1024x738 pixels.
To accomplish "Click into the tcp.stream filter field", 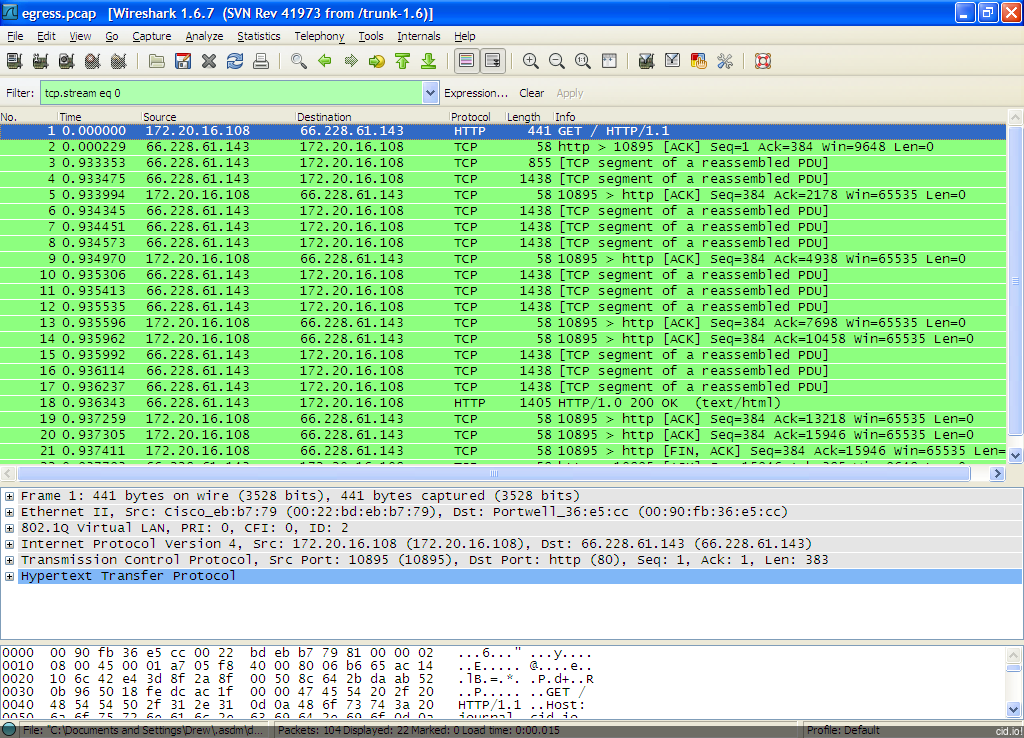I will [231, 93].
